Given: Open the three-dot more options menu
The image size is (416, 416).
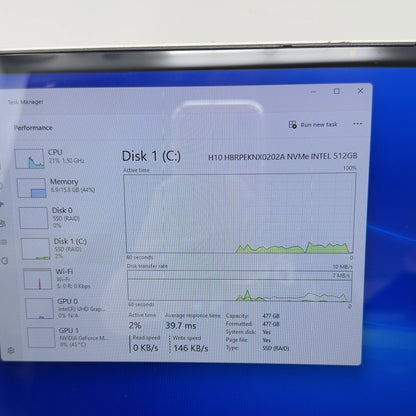Looking at the screenshot, I should click(357, 124).
